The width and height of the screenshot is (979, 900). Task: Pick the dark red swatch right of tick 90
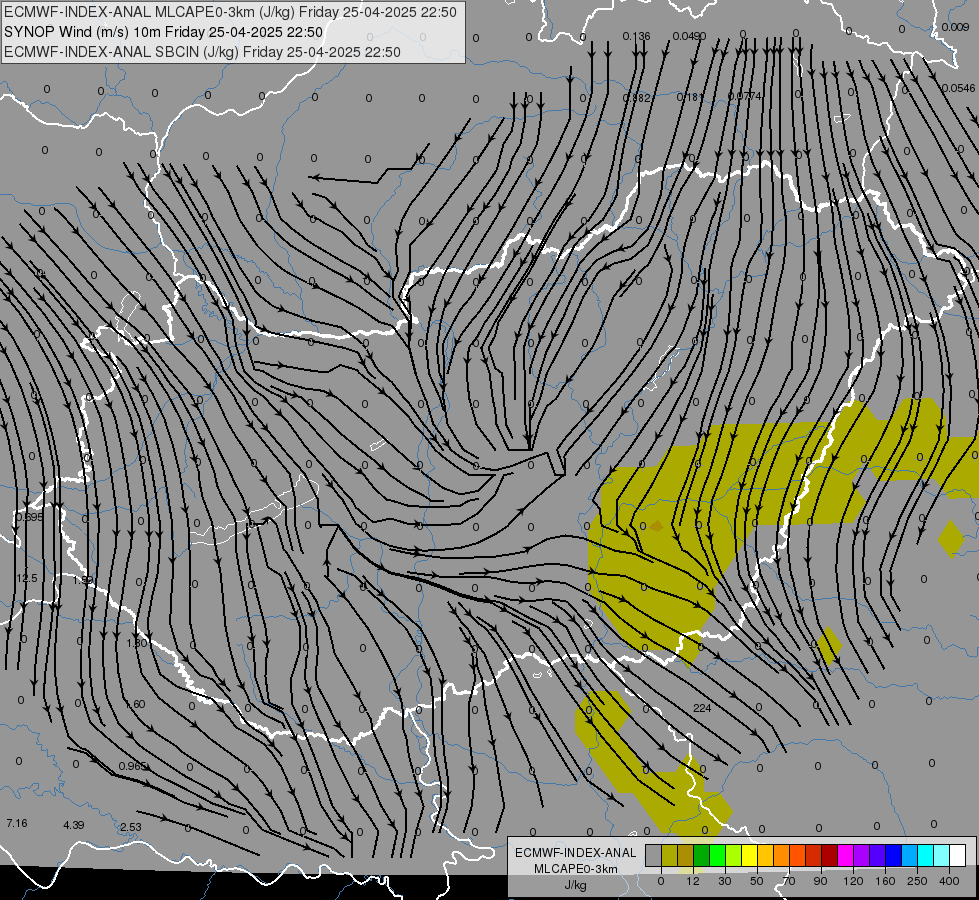tap(830, 855)
